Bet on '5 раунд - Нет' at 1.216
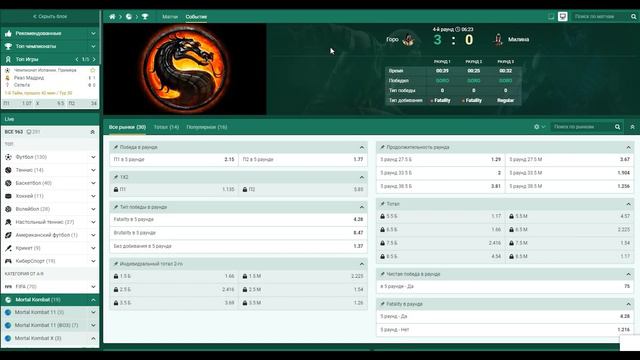 click(505, 330)
